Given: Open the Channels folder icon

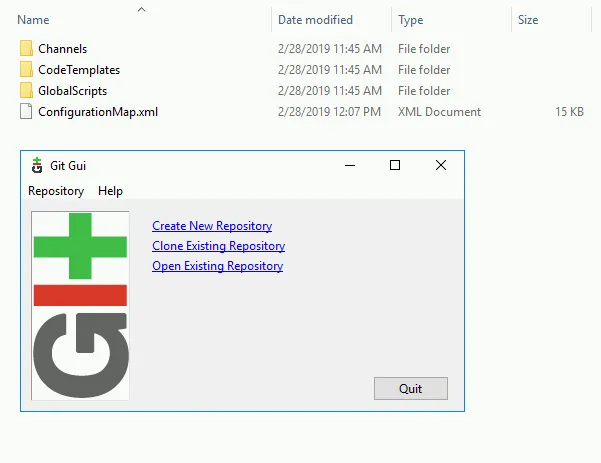Looking at the screenshot, I should pos(26,49).
